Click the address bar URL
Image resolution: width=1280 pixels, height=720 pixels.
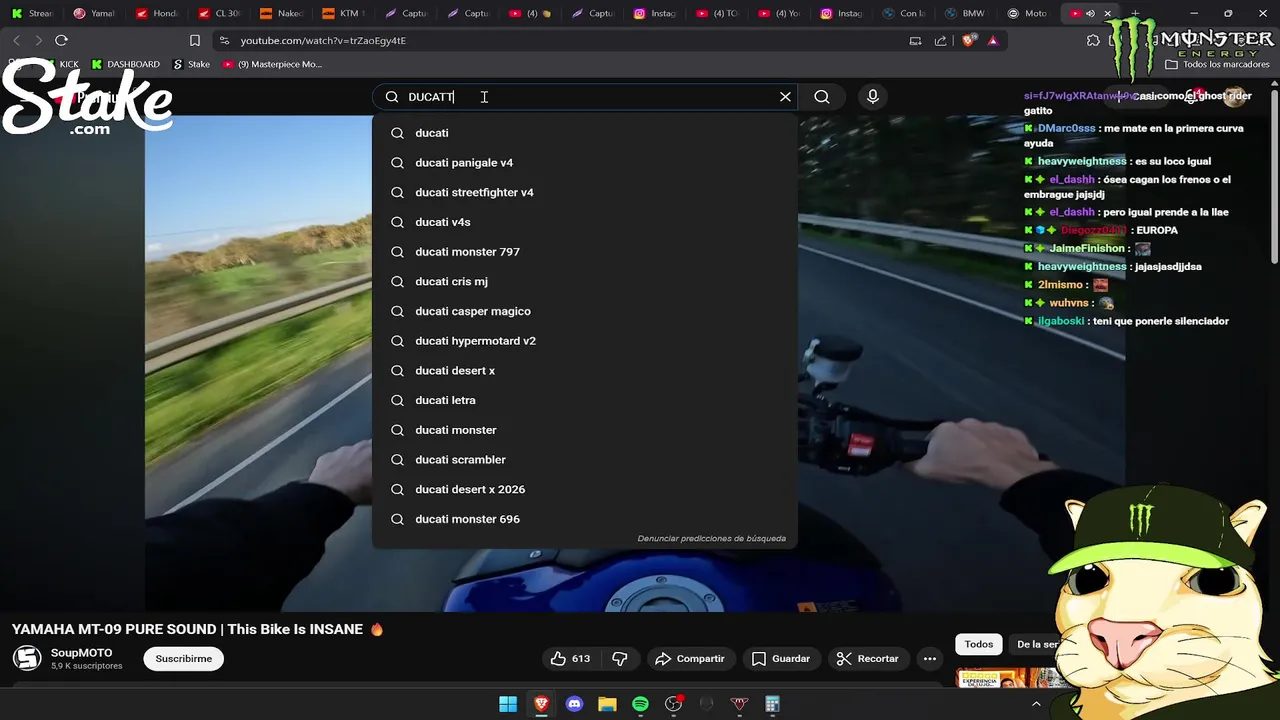click(323, 41)
